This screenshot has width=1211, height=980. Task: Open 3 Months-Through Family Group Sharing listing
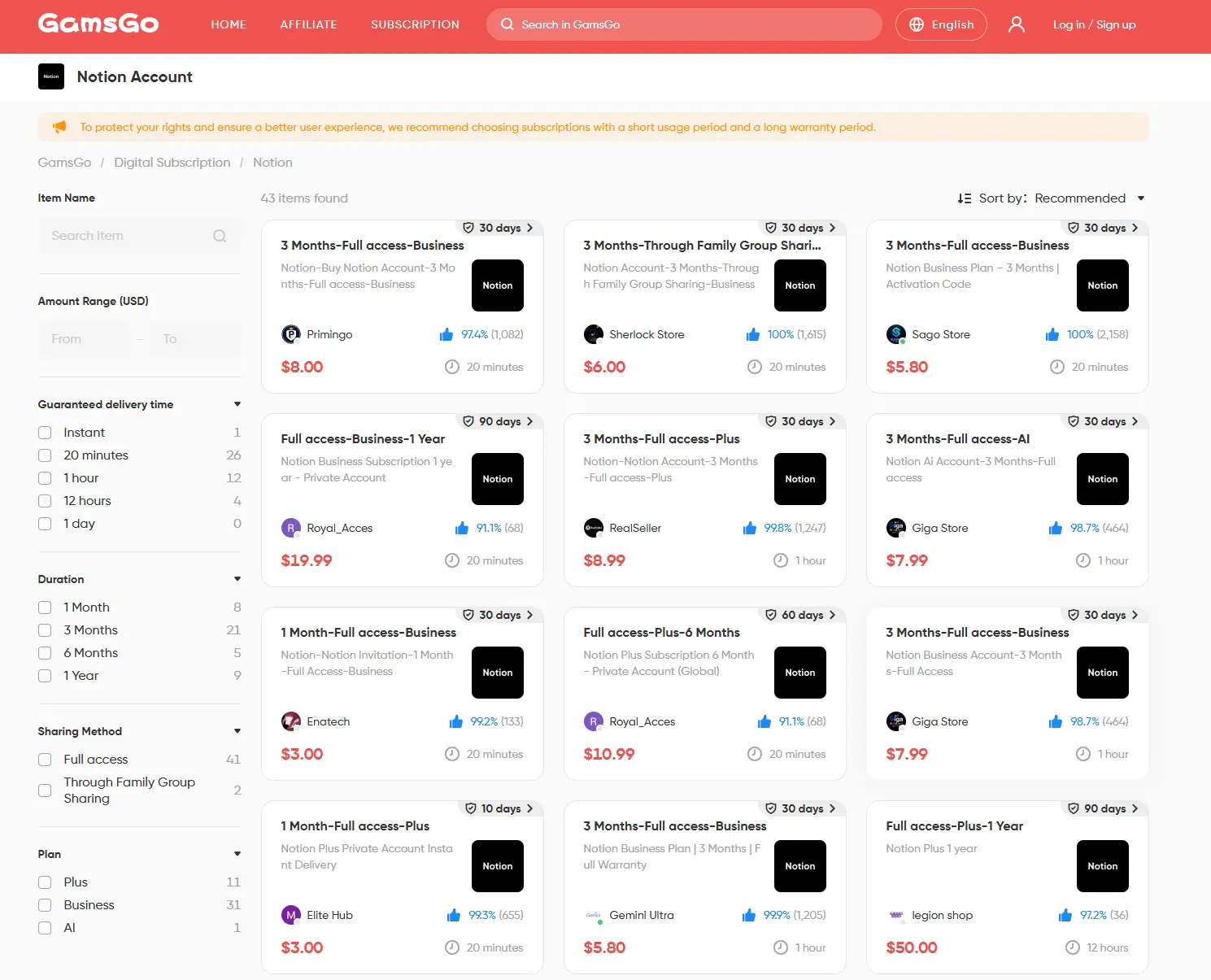coord(702,246)
